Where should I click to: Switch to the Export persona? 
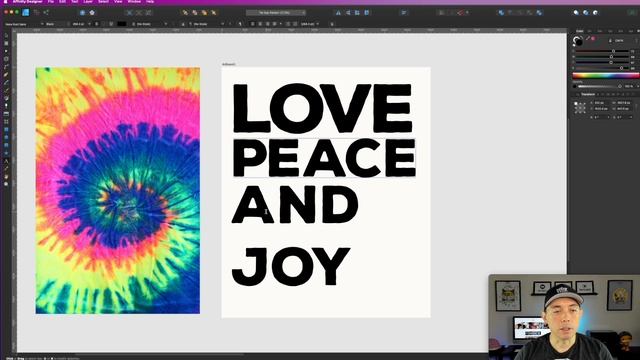46,13
